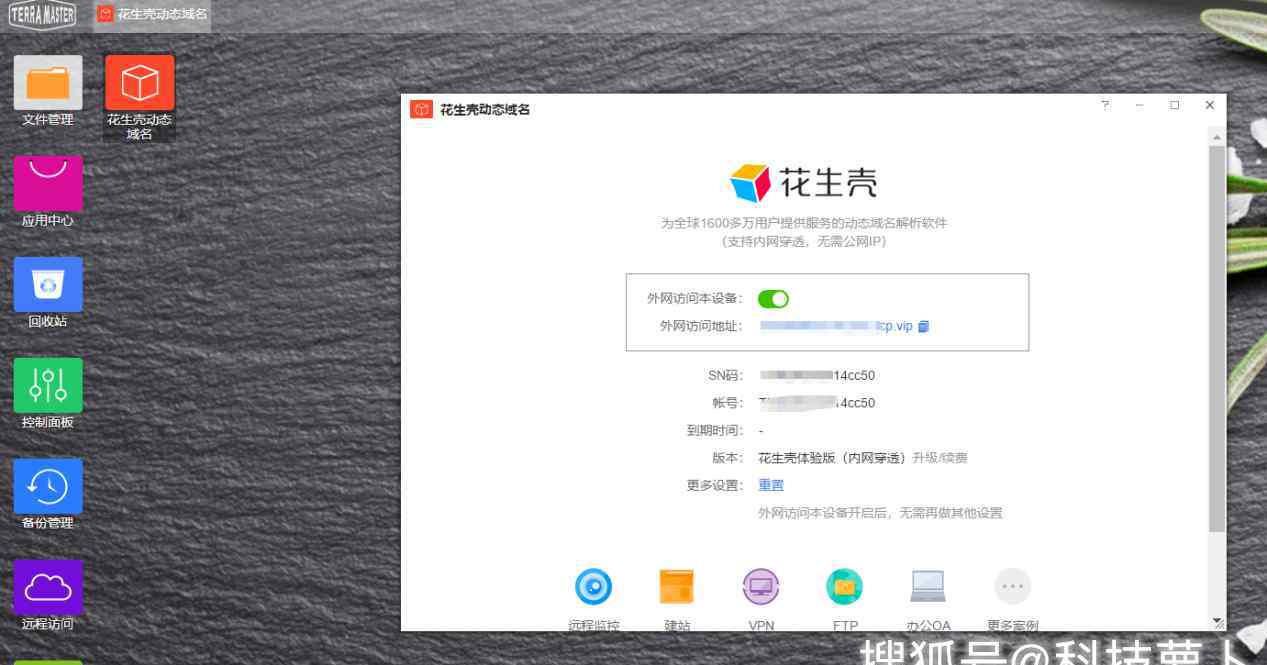Image resolution: width=1267 pixels, height=665 pixels.
Task: Show 更多案例 via the ellipsis icon
Action: click(1012, 587)
